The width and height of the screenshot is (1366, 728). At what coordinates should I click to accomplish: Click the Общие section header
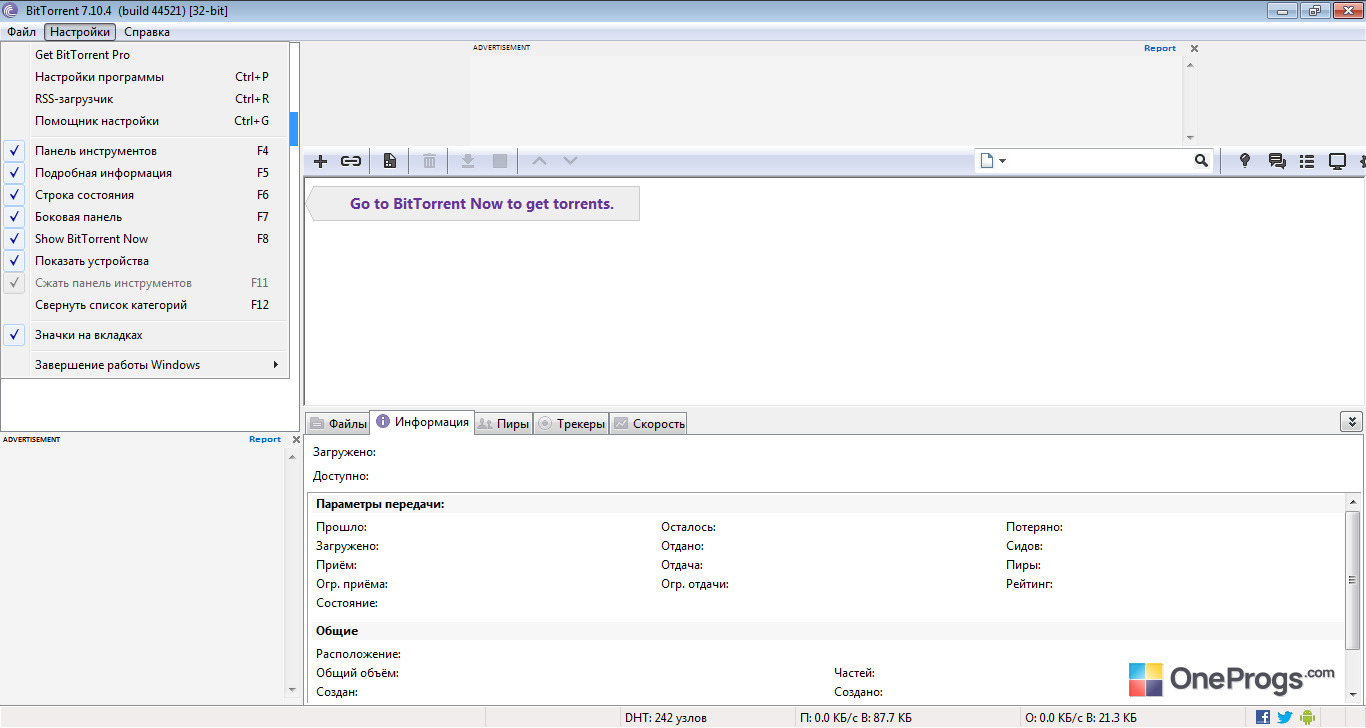coord(337,631)
